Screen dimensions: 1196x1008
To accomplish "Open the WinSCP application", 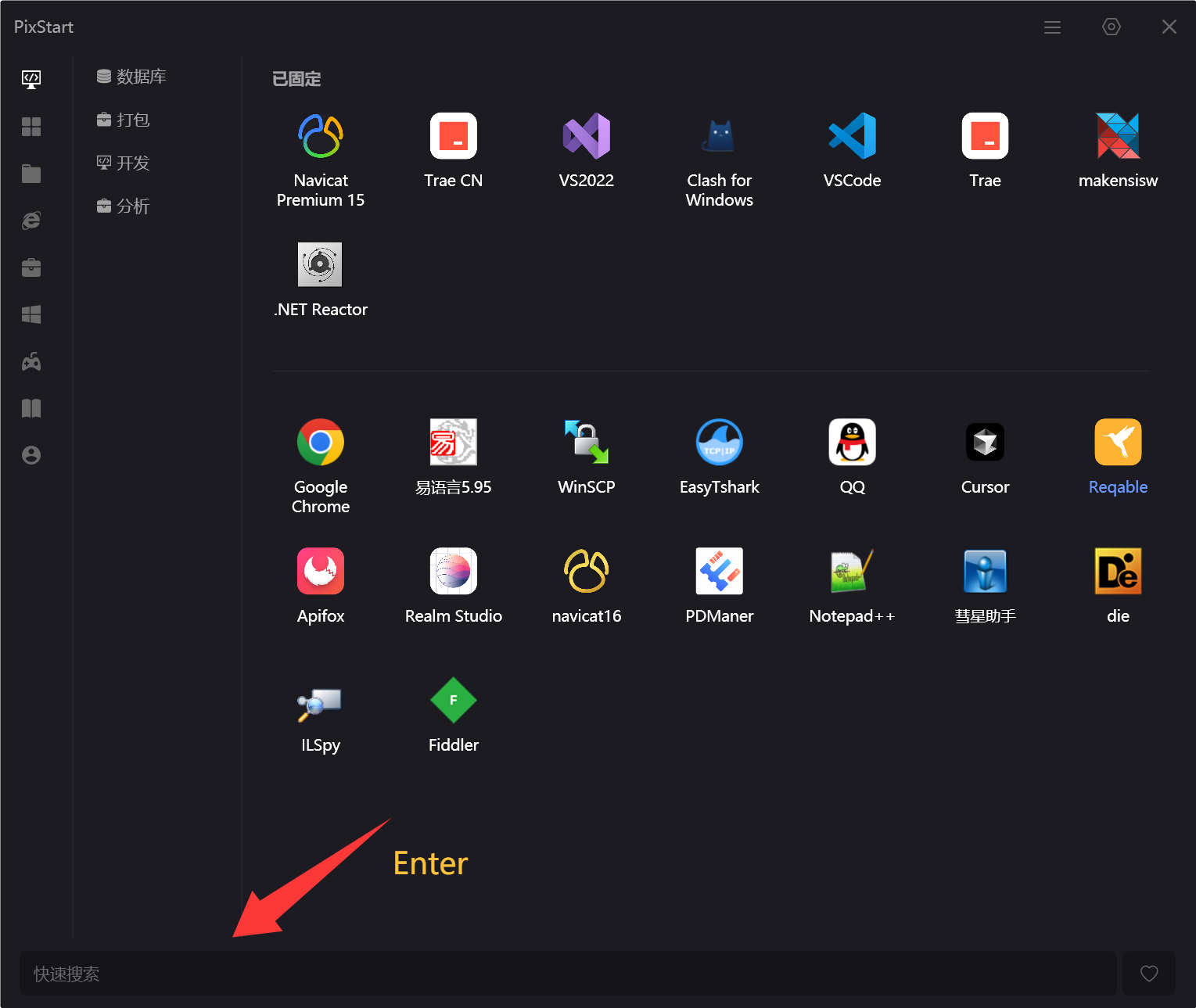I will point(586,443).
